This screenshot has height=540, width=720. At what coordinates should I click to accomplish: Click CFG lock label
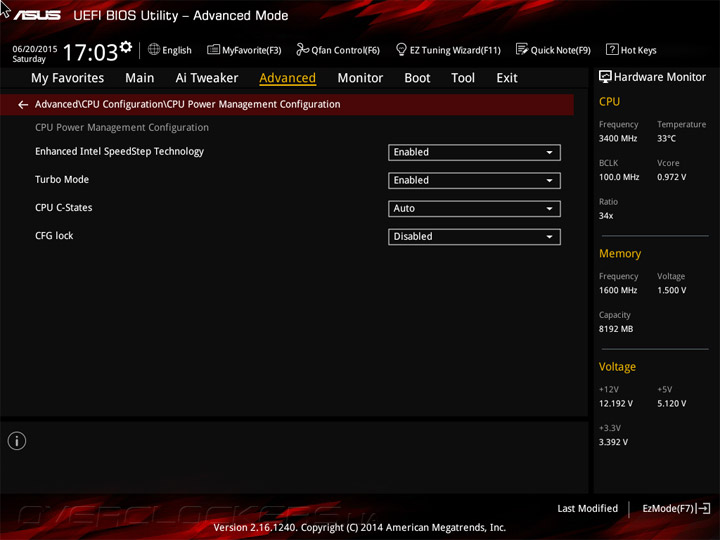coord(54,236)
